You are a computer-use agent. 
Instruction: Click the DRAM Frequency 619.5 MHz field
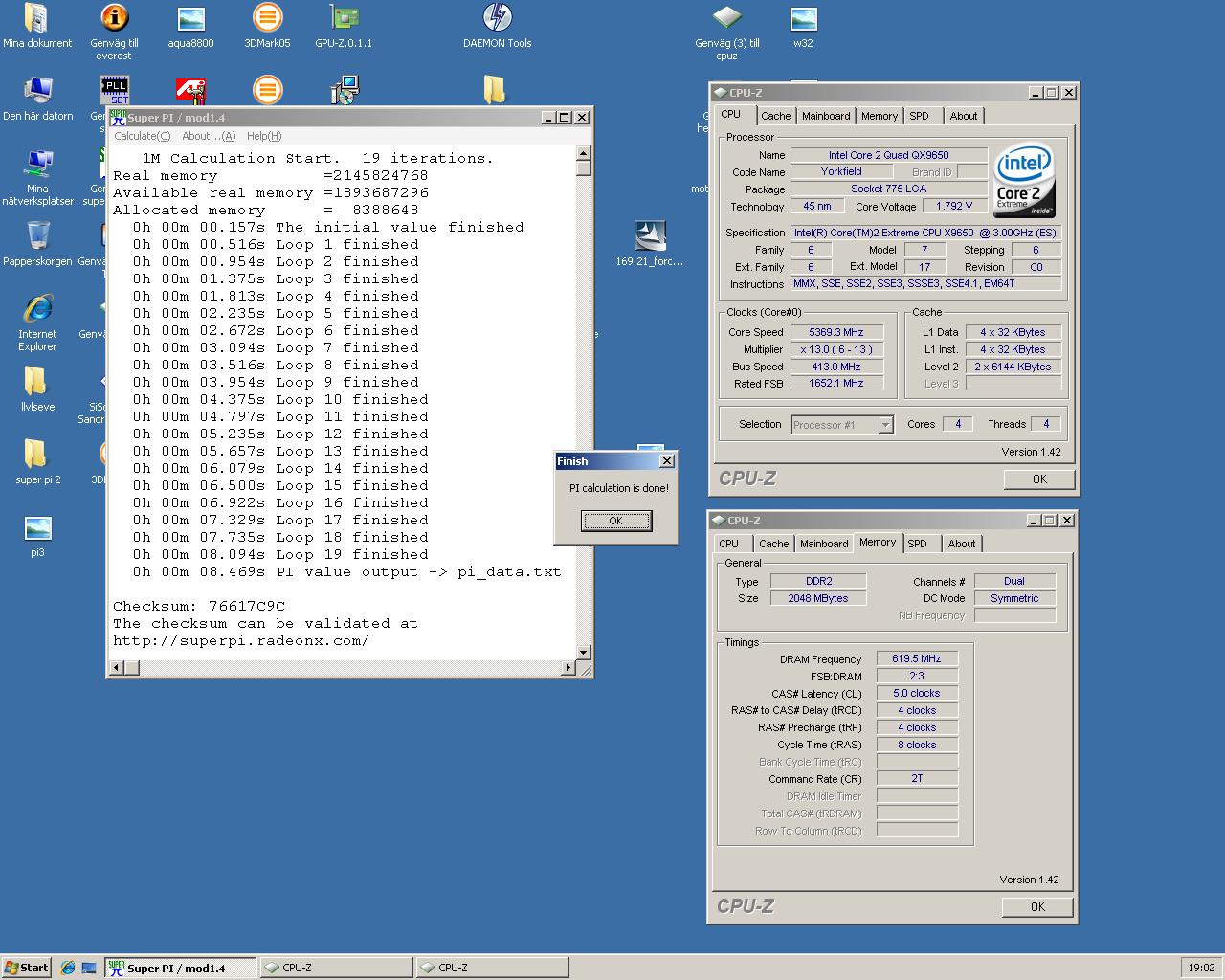coord(917,658)
